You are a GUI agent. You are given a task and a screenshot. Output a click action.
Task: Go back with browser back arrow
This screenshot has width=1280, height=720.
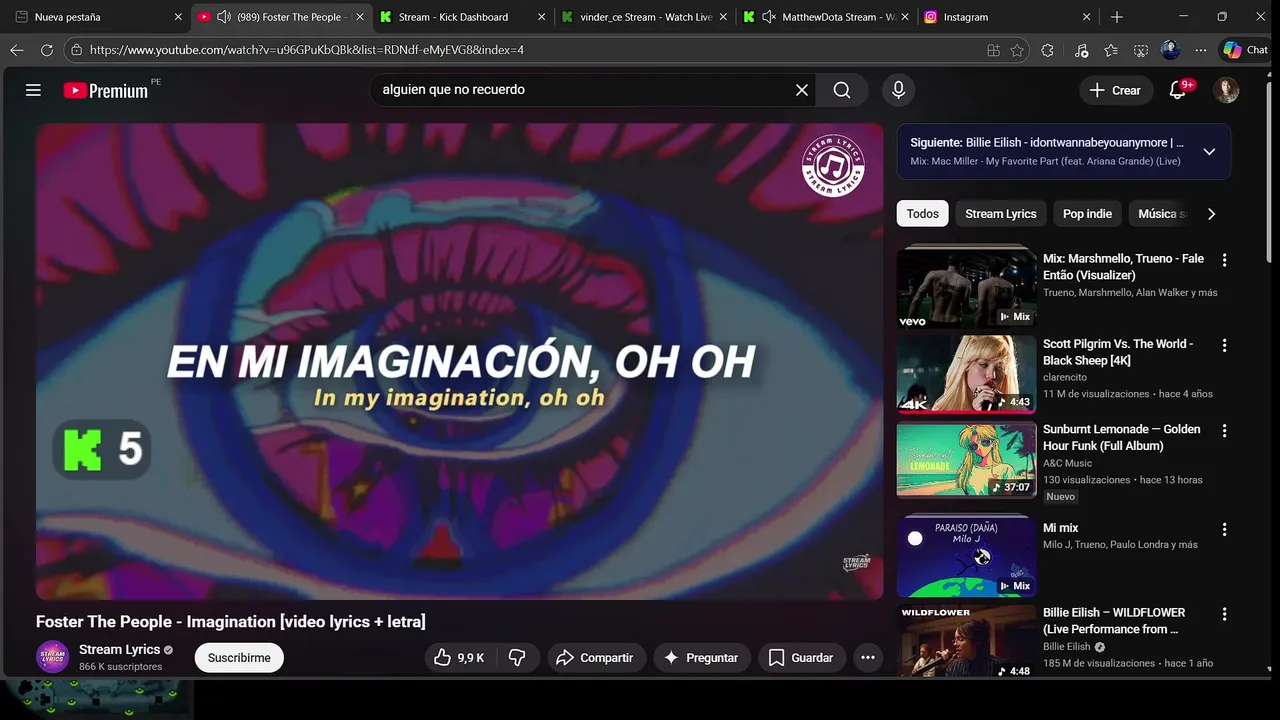17,50
